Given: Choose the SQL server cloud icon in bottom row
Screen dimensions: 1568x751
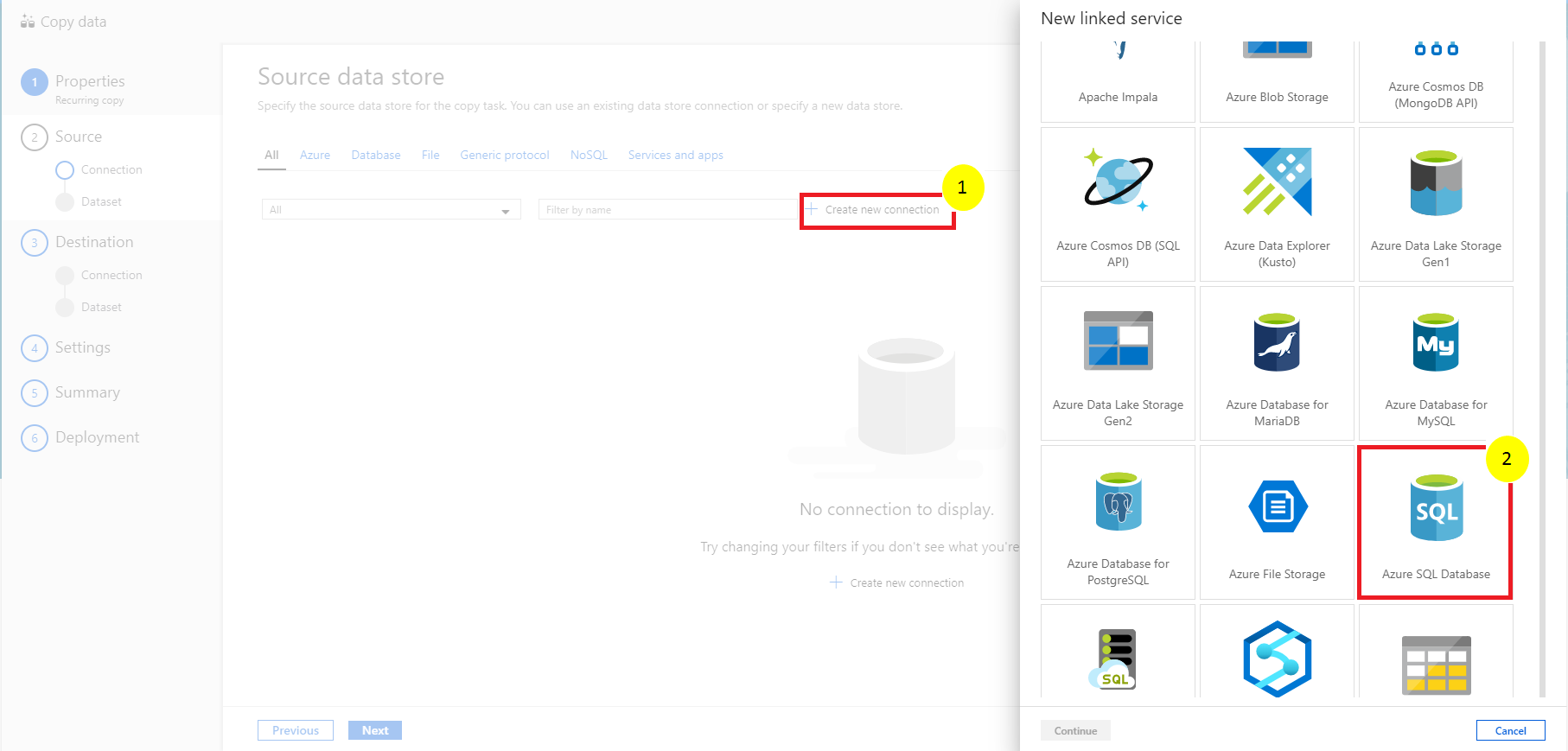Looking at the screenshot, I should [1113, 659].
